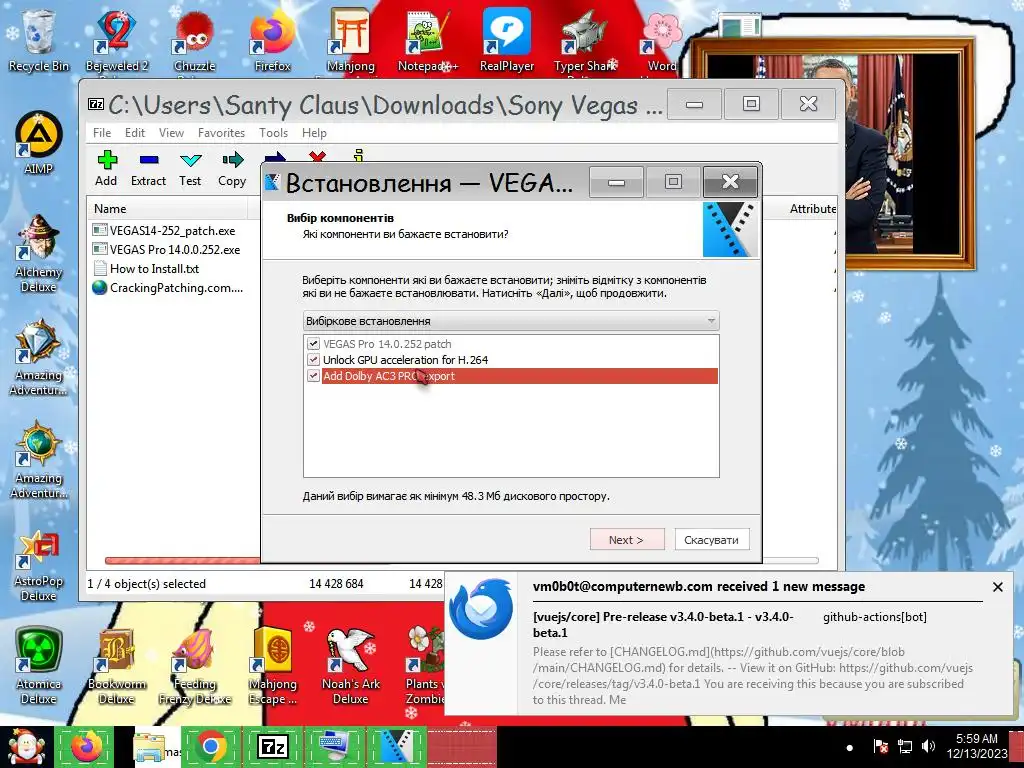Dismiss the Thunderbird notification with X
This screenshot has height=768, width=1024.
997,587
